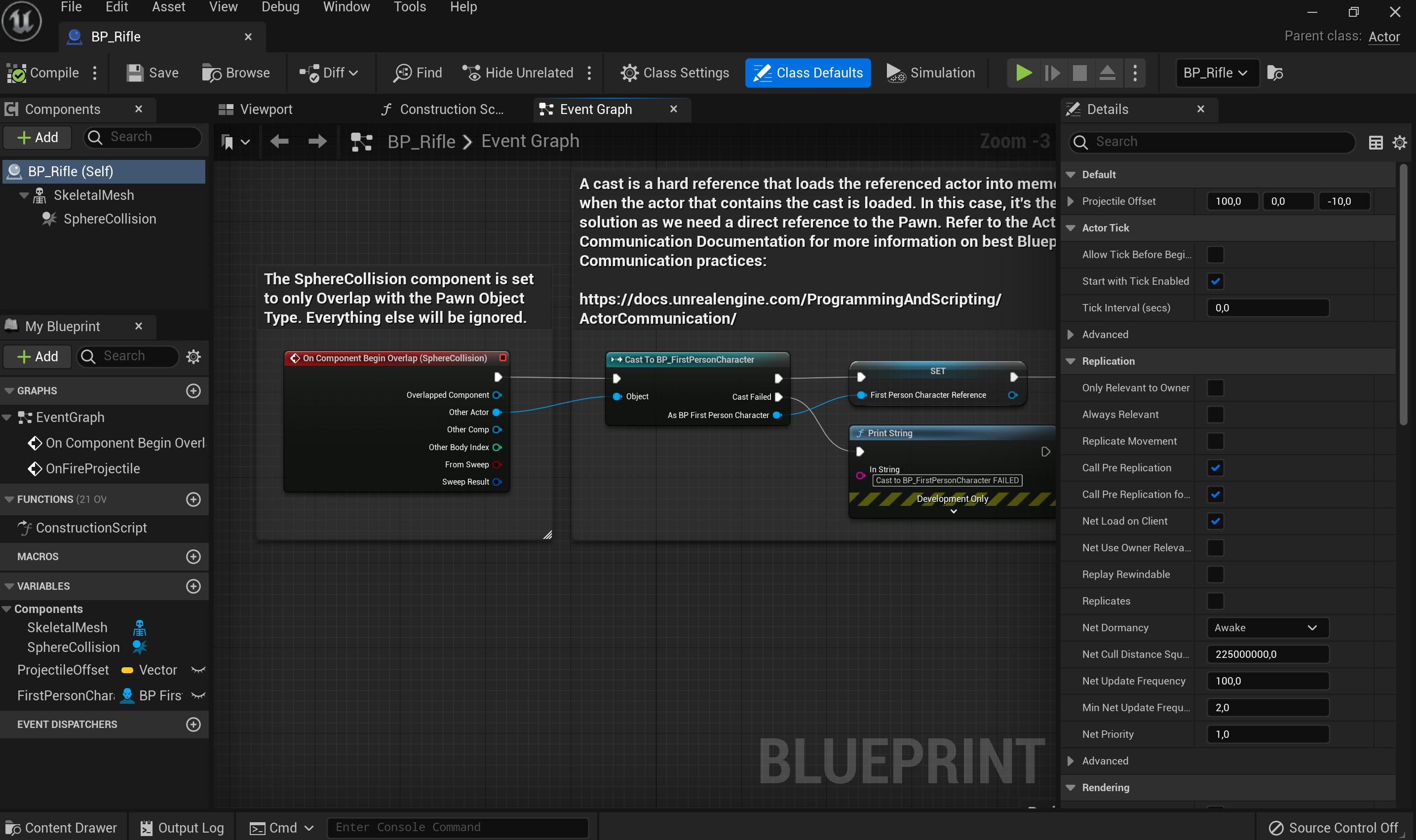
Task: Uncheck Net Load on Client
Action: 1215,521
